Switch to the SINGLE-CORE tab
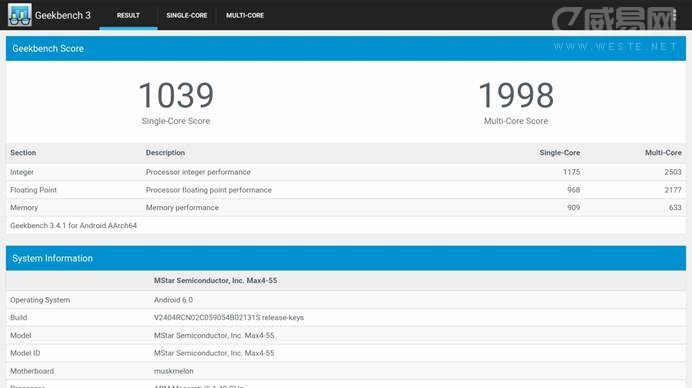Screen dimensions: 692x388 pyautogui.click(x=187, y=15)
